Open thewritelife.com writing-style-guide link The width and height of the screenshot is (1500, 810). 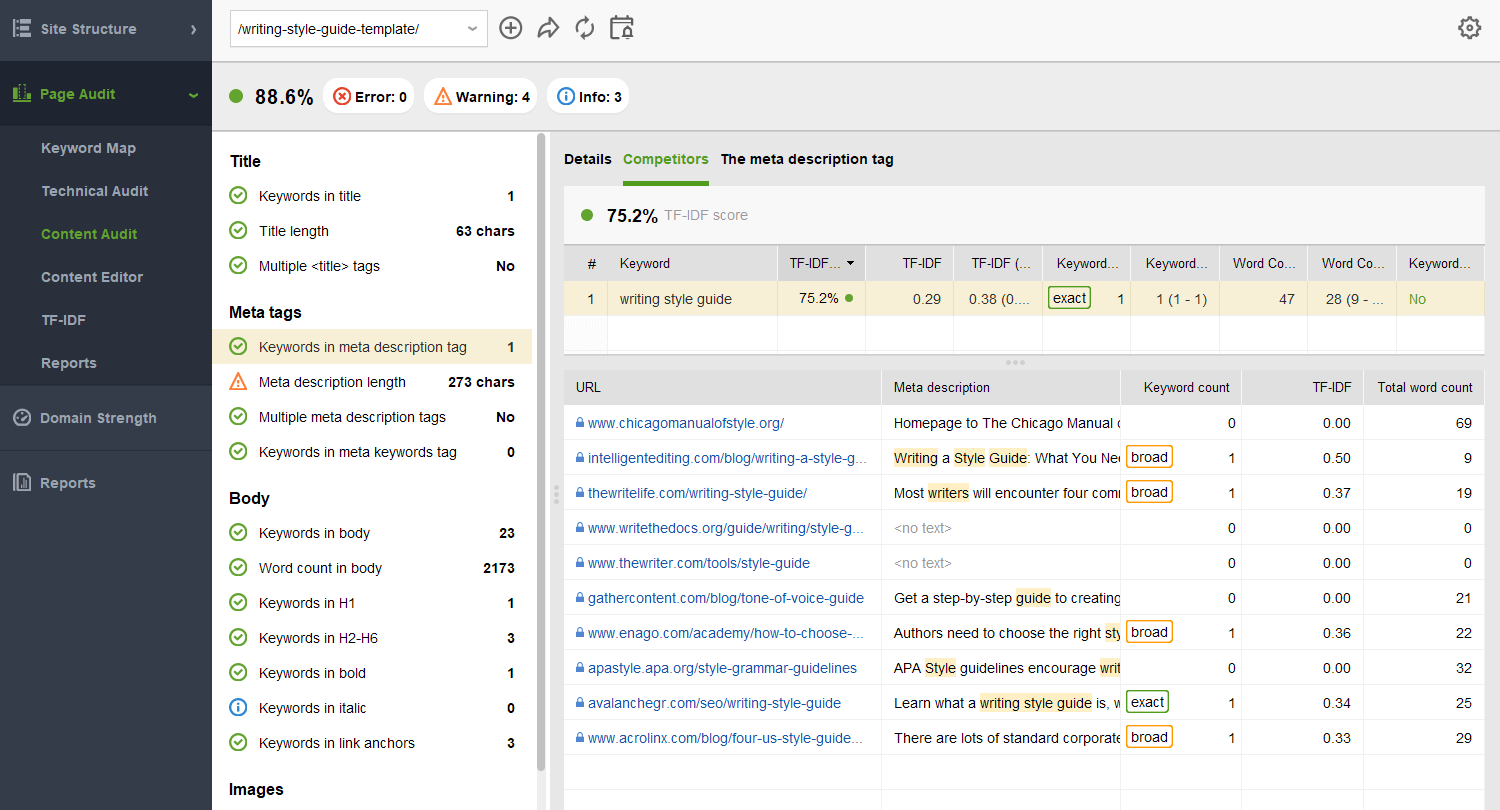(697, 493)
